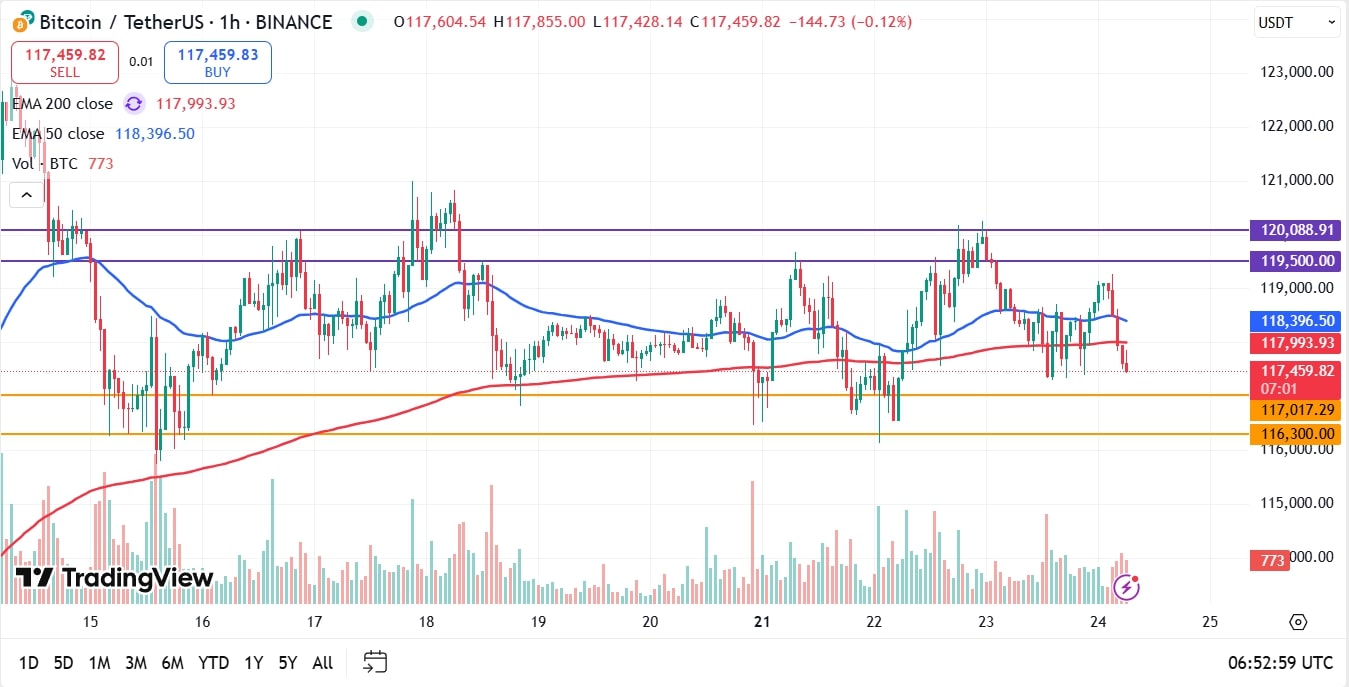Click the TradingView logo
The image size is (1349, 687).
click(115, 578)
